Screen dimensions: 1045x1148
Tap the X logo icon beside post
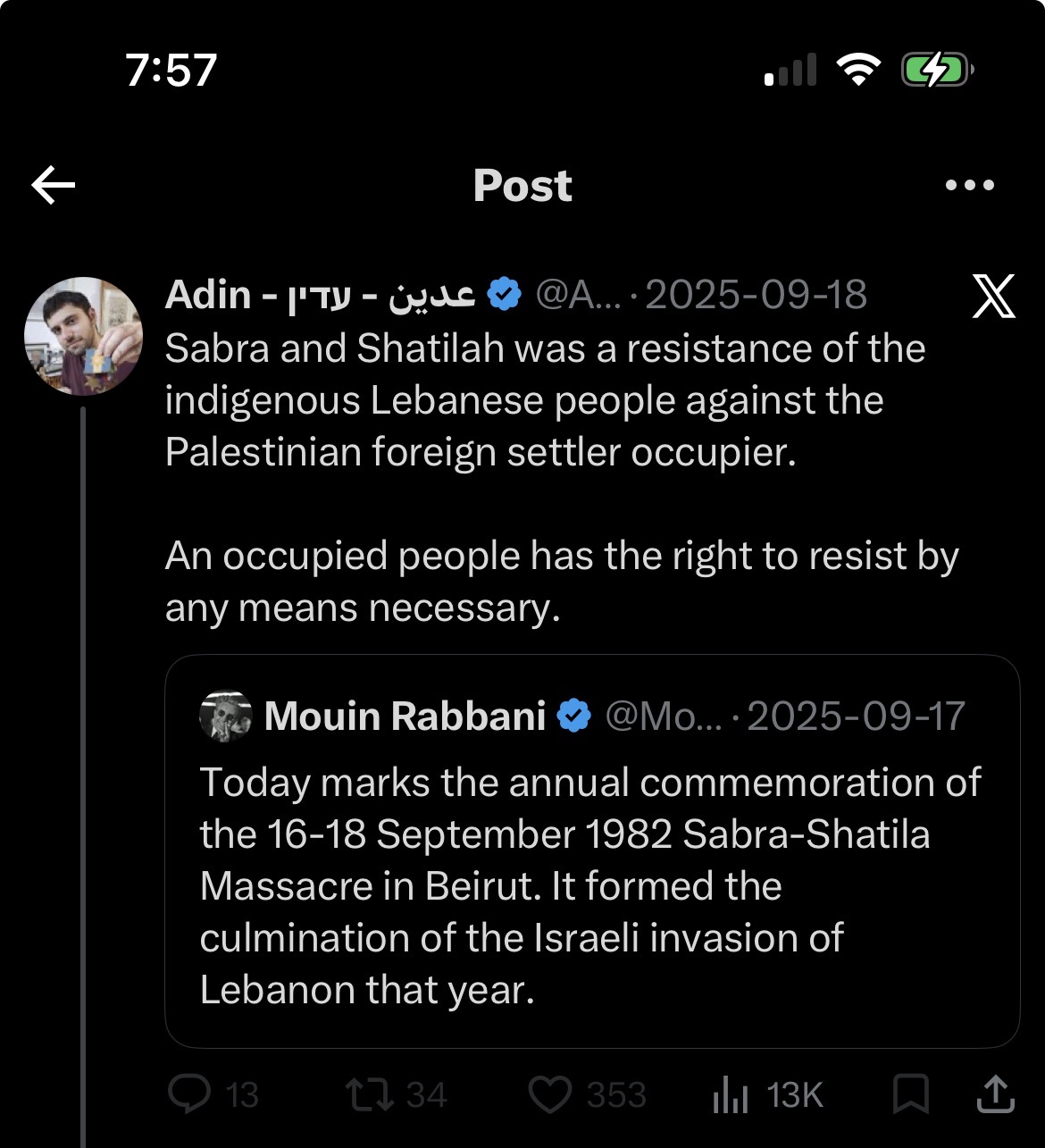993,297
